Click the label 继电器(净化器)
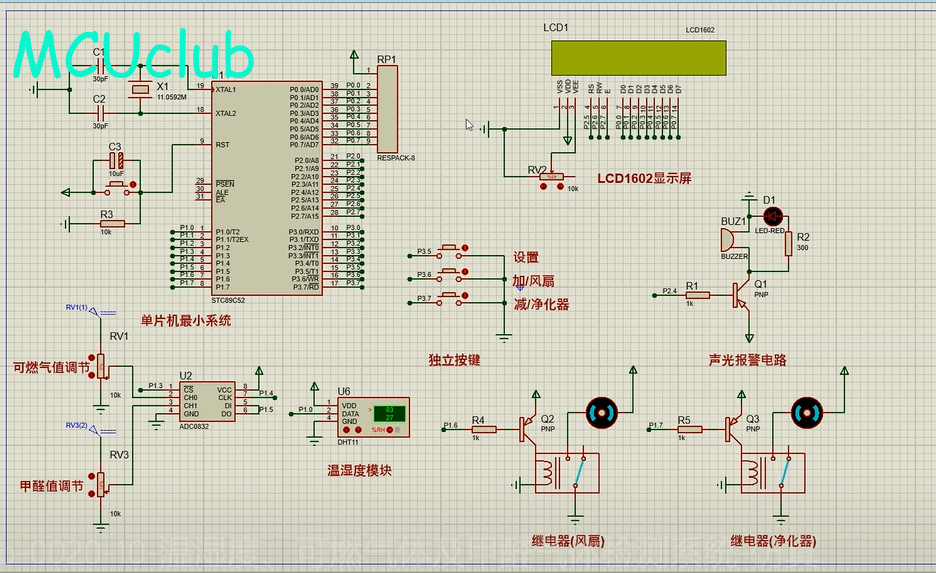 (773, 541)
